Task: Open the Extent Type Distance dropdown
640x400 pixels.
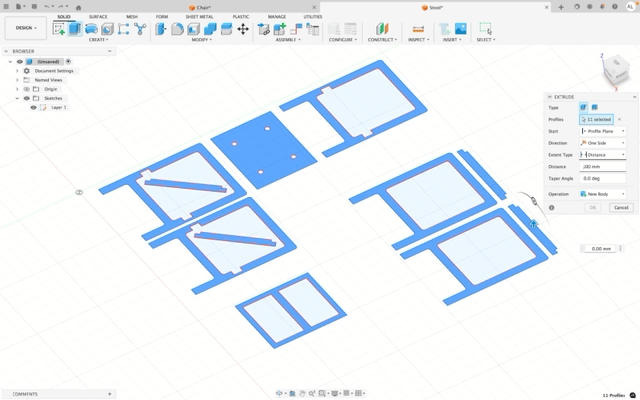Action: [603, 155]
